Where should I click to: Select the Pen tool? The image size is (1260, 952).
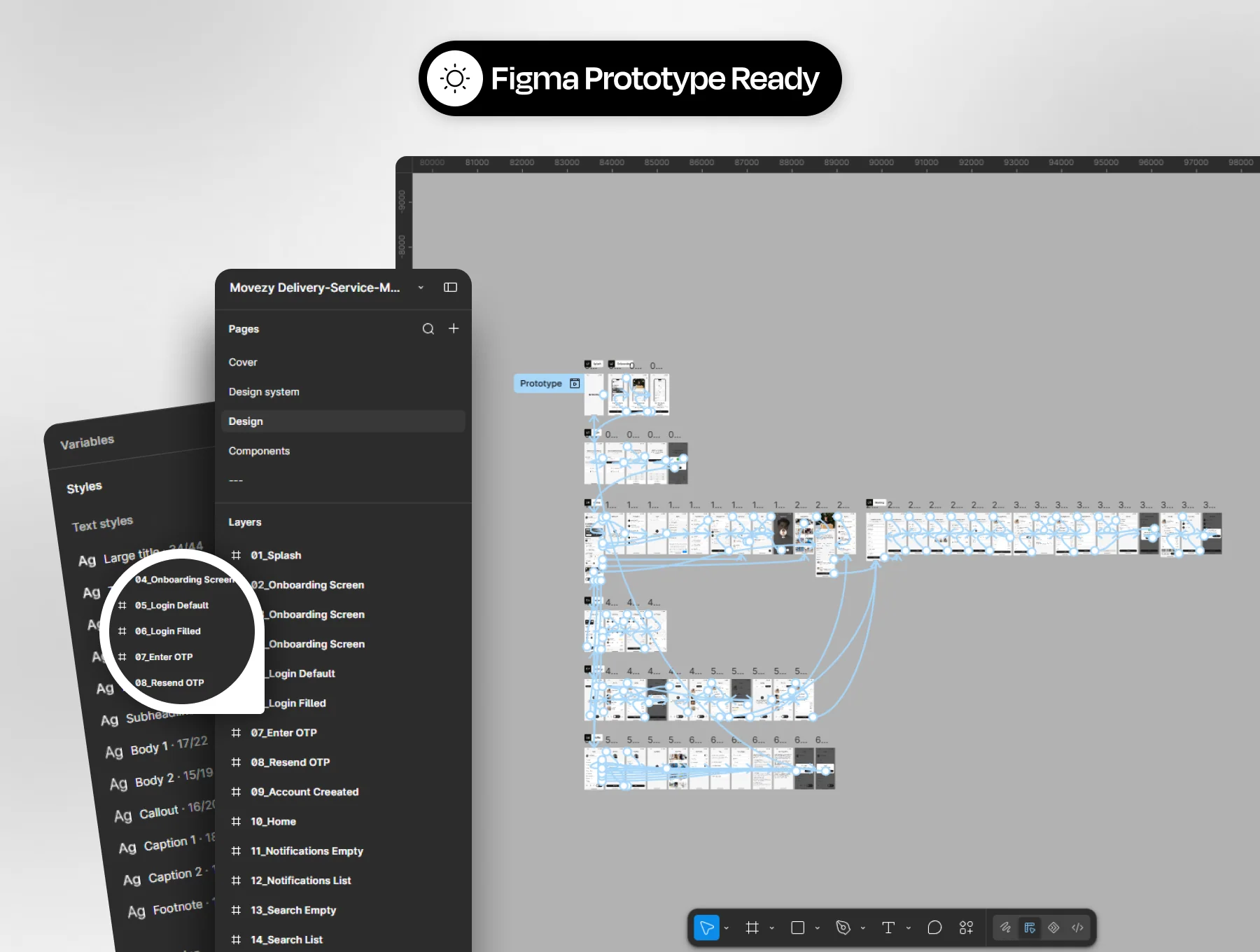843,927
